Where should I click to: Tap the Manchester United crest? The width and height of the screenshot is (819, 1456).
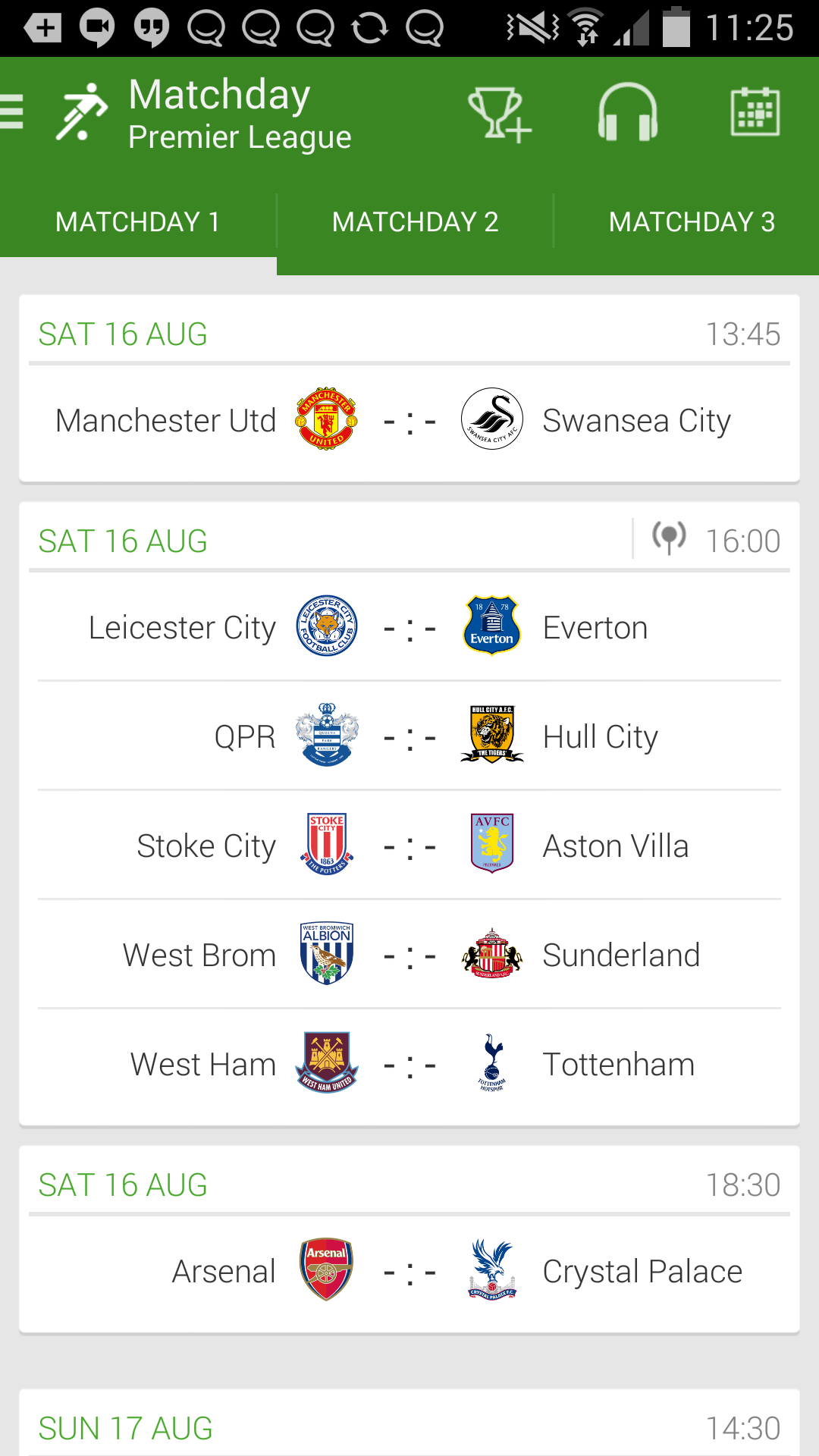[x=326, y=419]
